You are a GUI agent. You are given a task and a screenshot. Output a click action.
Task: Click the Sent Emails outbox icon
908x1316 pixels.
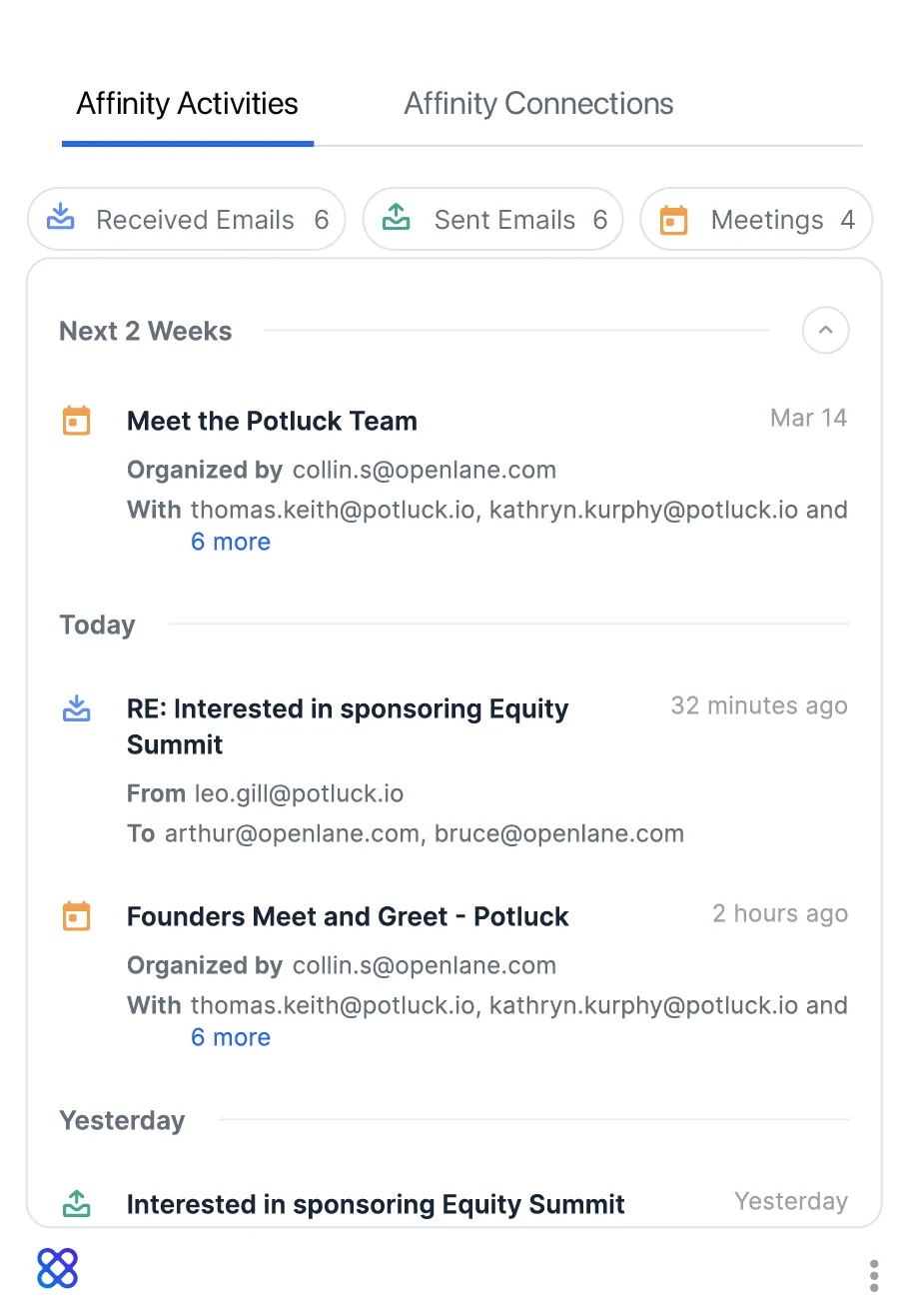coord(396,219)
